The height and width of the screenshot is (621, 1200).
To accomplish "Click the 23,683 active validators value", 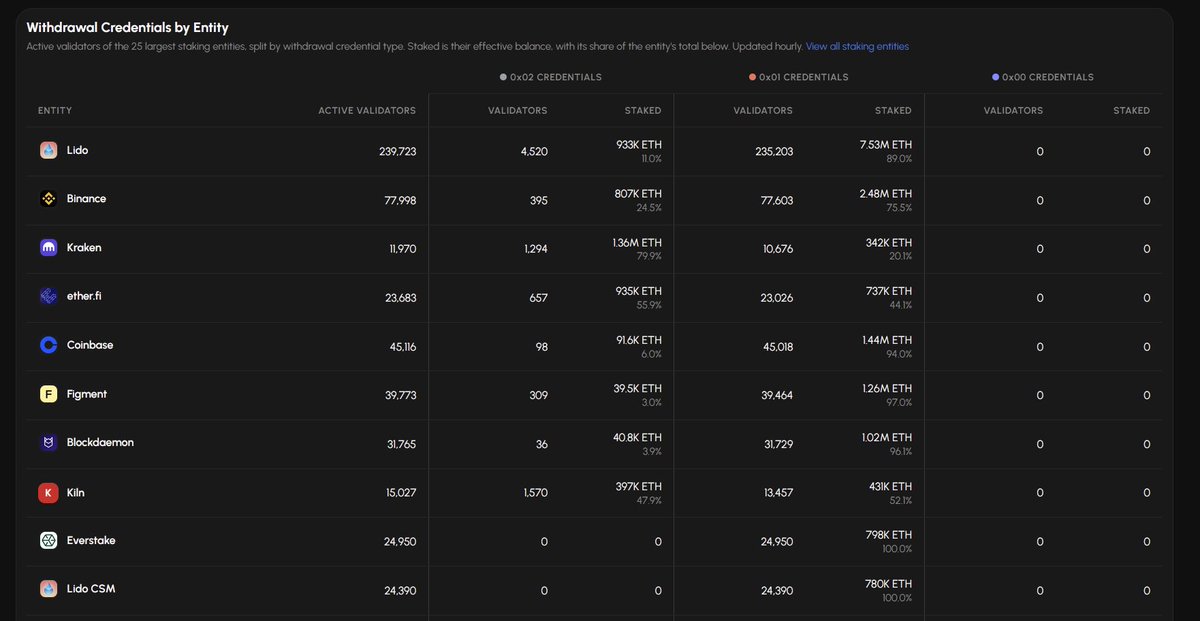I will click(x=399, y=298).
